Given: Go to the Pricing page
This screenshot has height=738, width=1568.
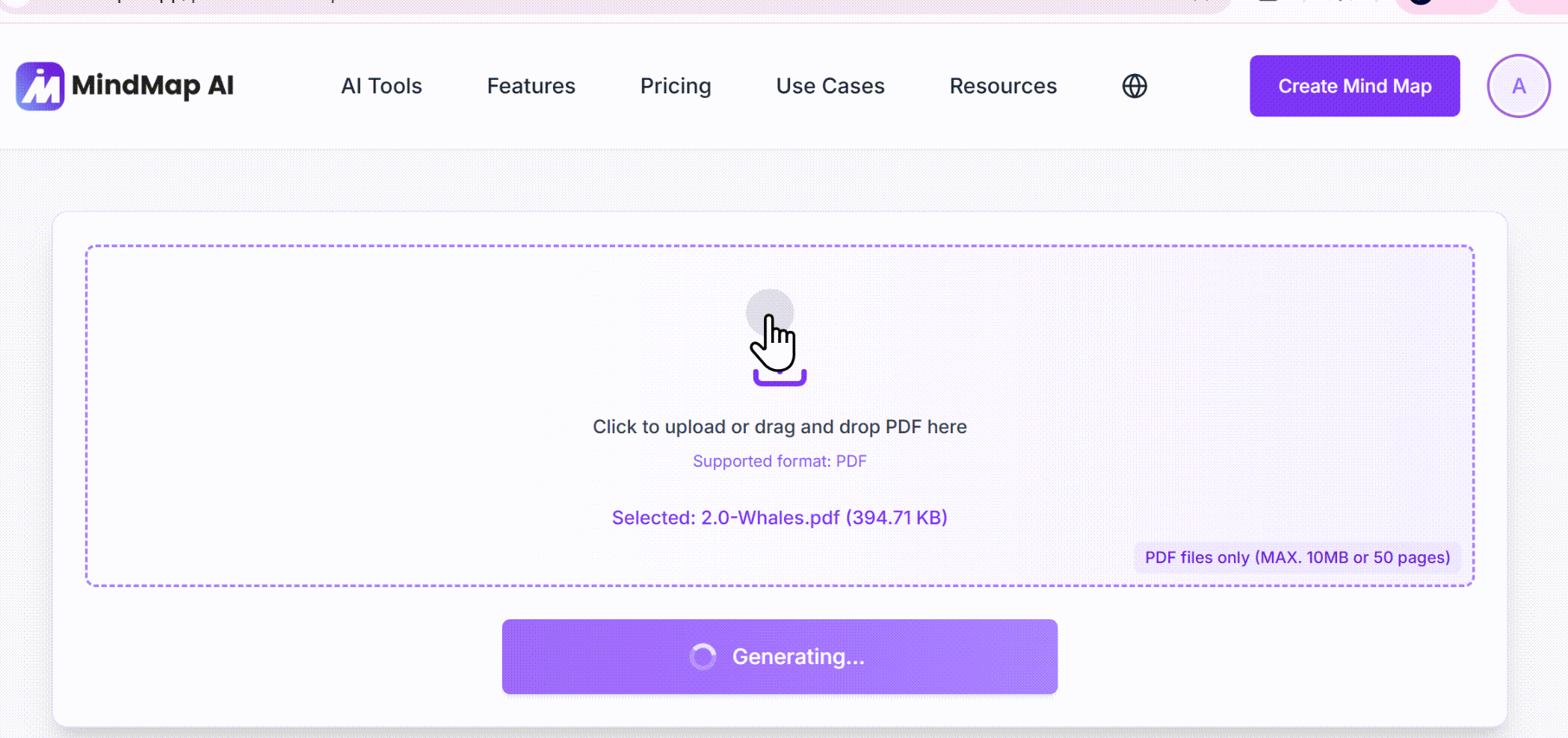Looking at the screenshot, I should point(676,86).
